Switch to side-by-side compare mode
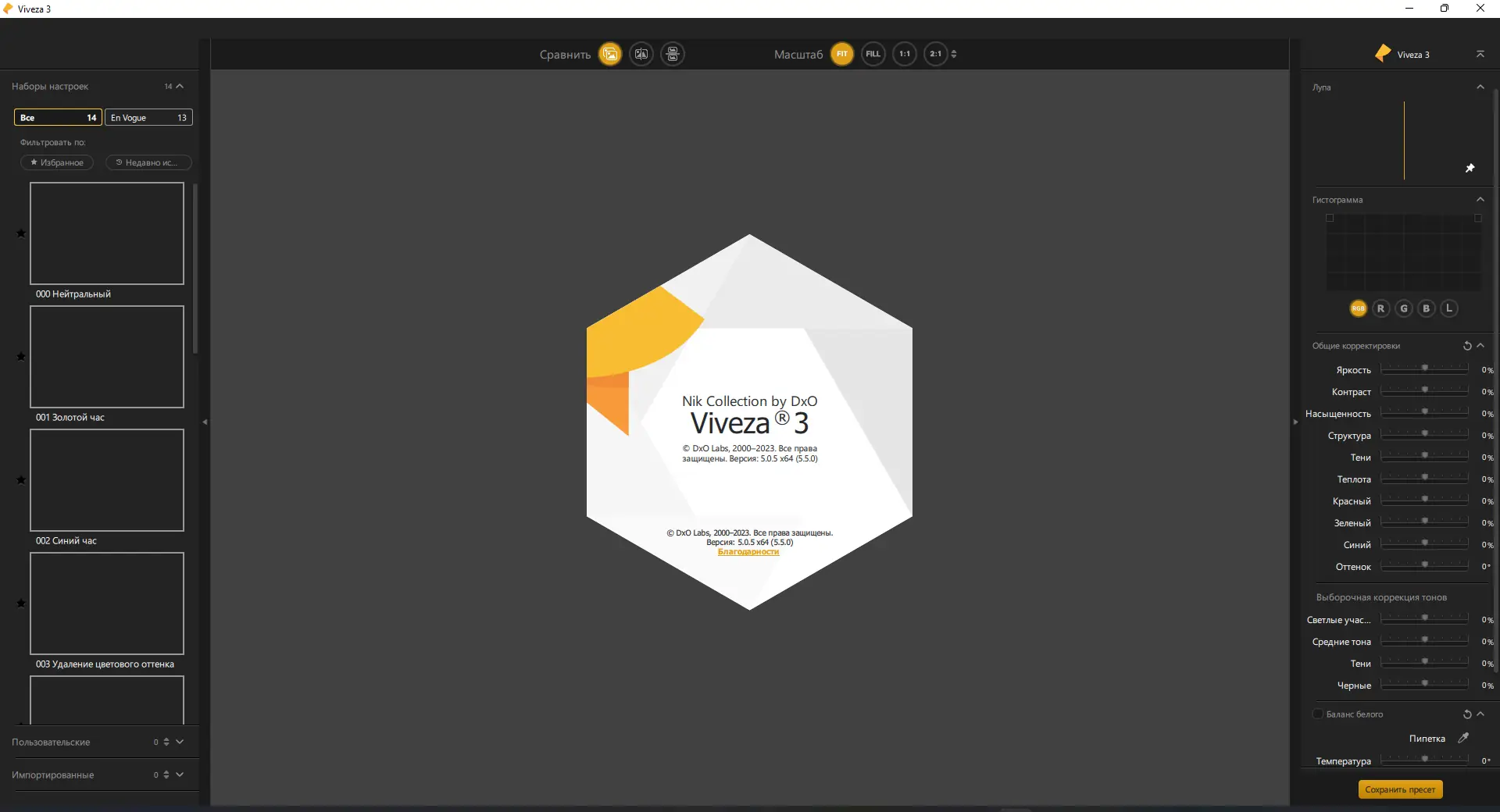Screen dimensions: 1500x812 coord(673,54)
